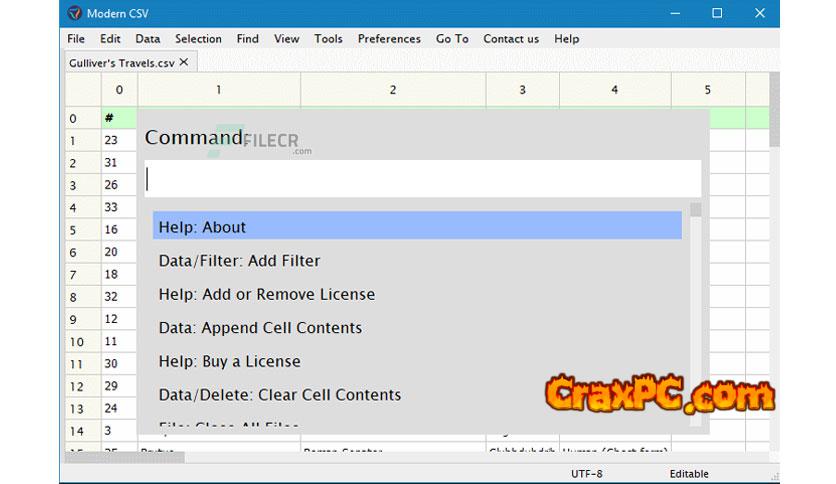Click the Contact us menu item

click(x=510, y=39)
